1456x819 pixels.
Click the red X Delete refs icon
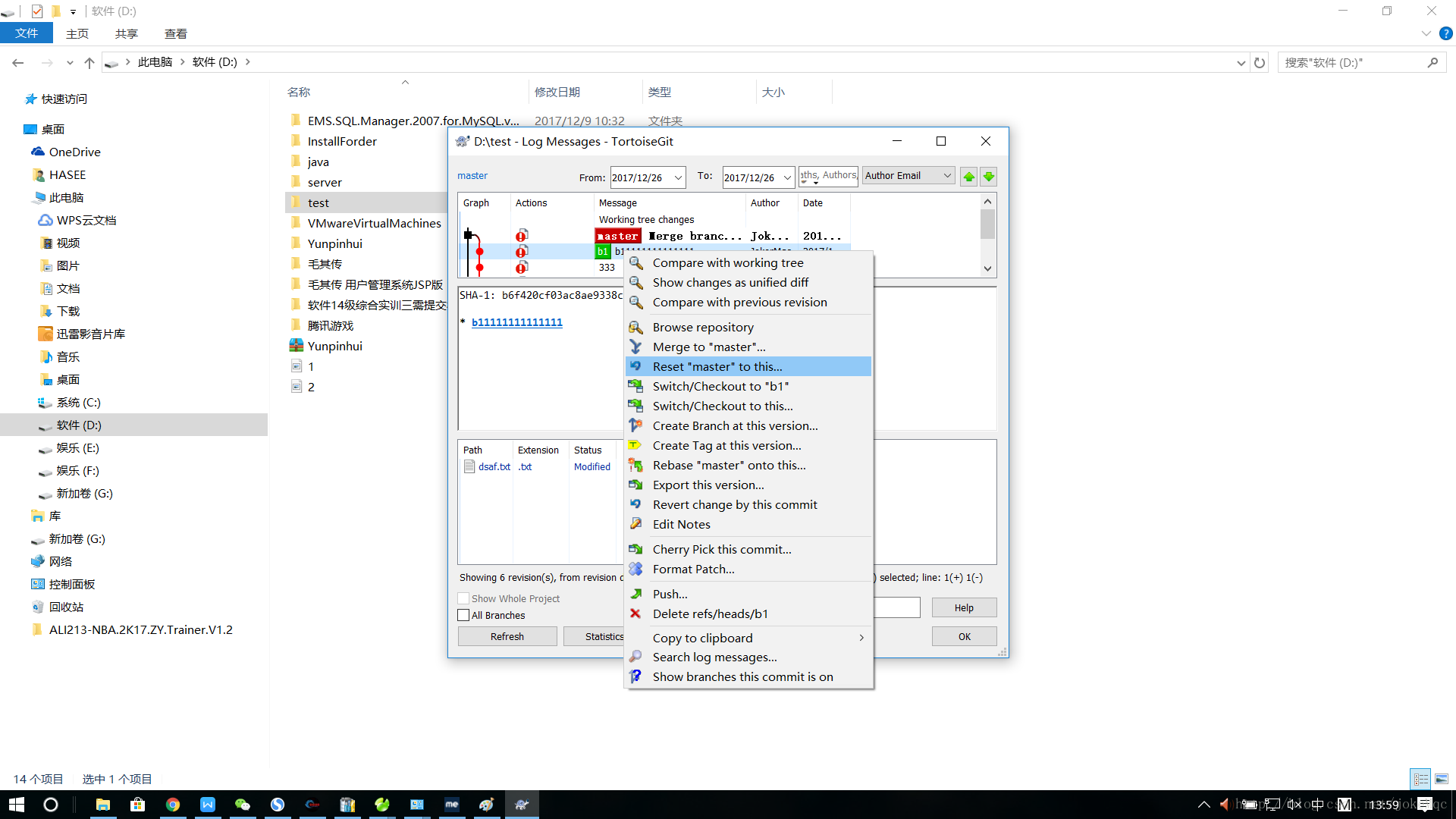click(x=636, y=613)
